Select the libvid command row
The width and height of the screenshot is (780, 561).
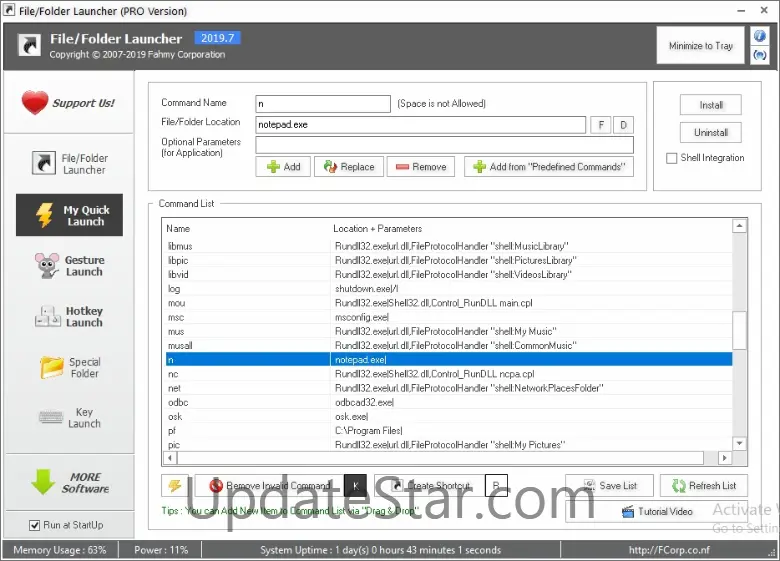click(x=449, y=275)
